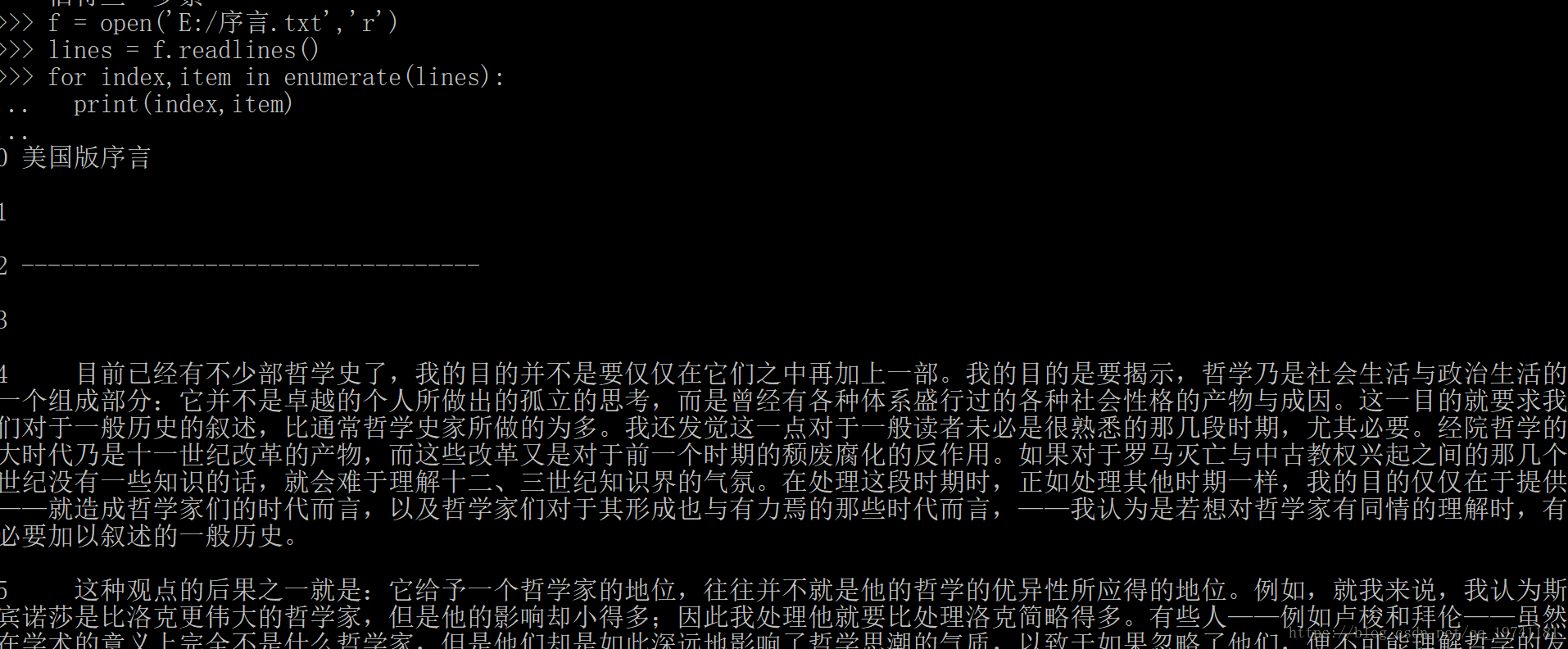
Task: Click the index number 1 output line
Action: [3, 212]
